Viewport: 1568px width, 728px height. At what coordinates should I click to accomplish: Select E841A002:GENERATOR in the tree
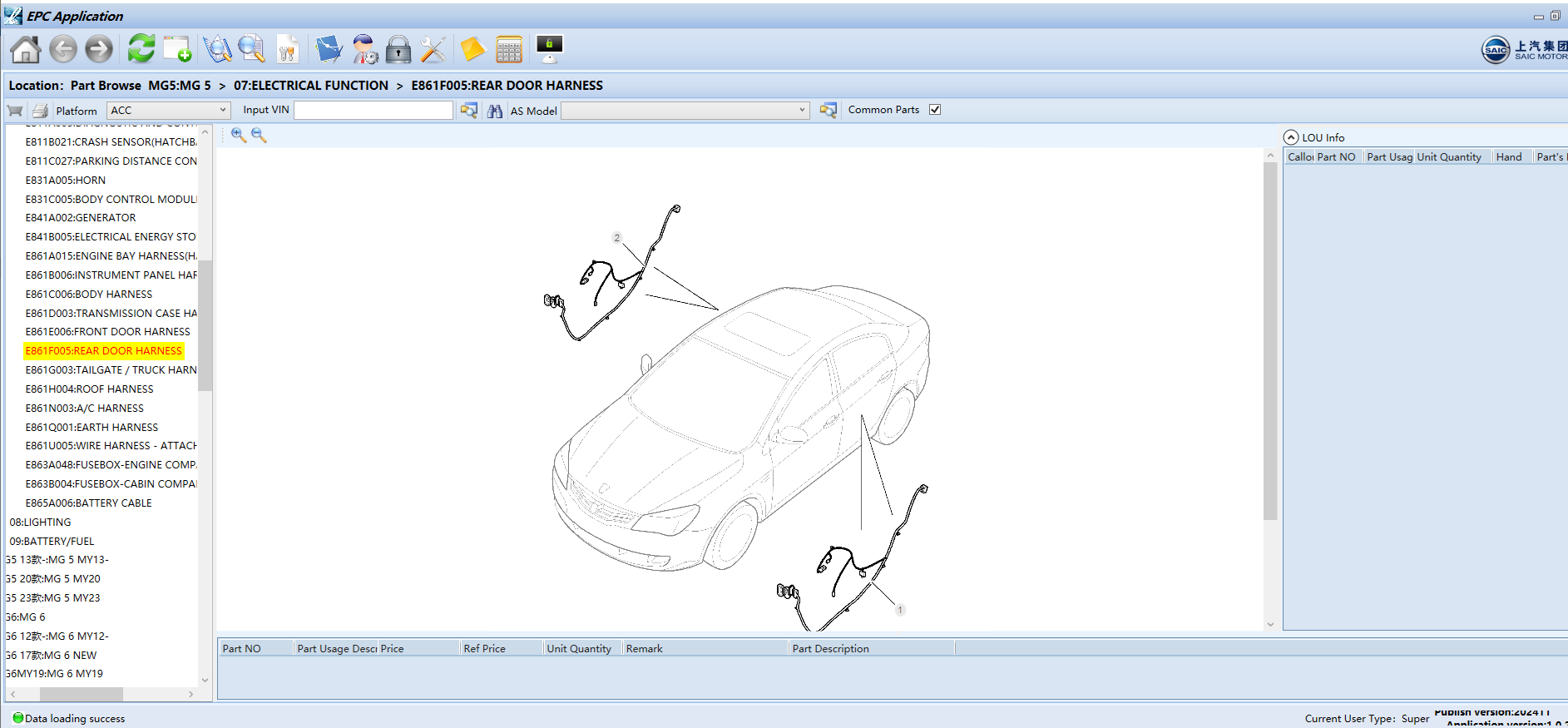tap(81, 217)
